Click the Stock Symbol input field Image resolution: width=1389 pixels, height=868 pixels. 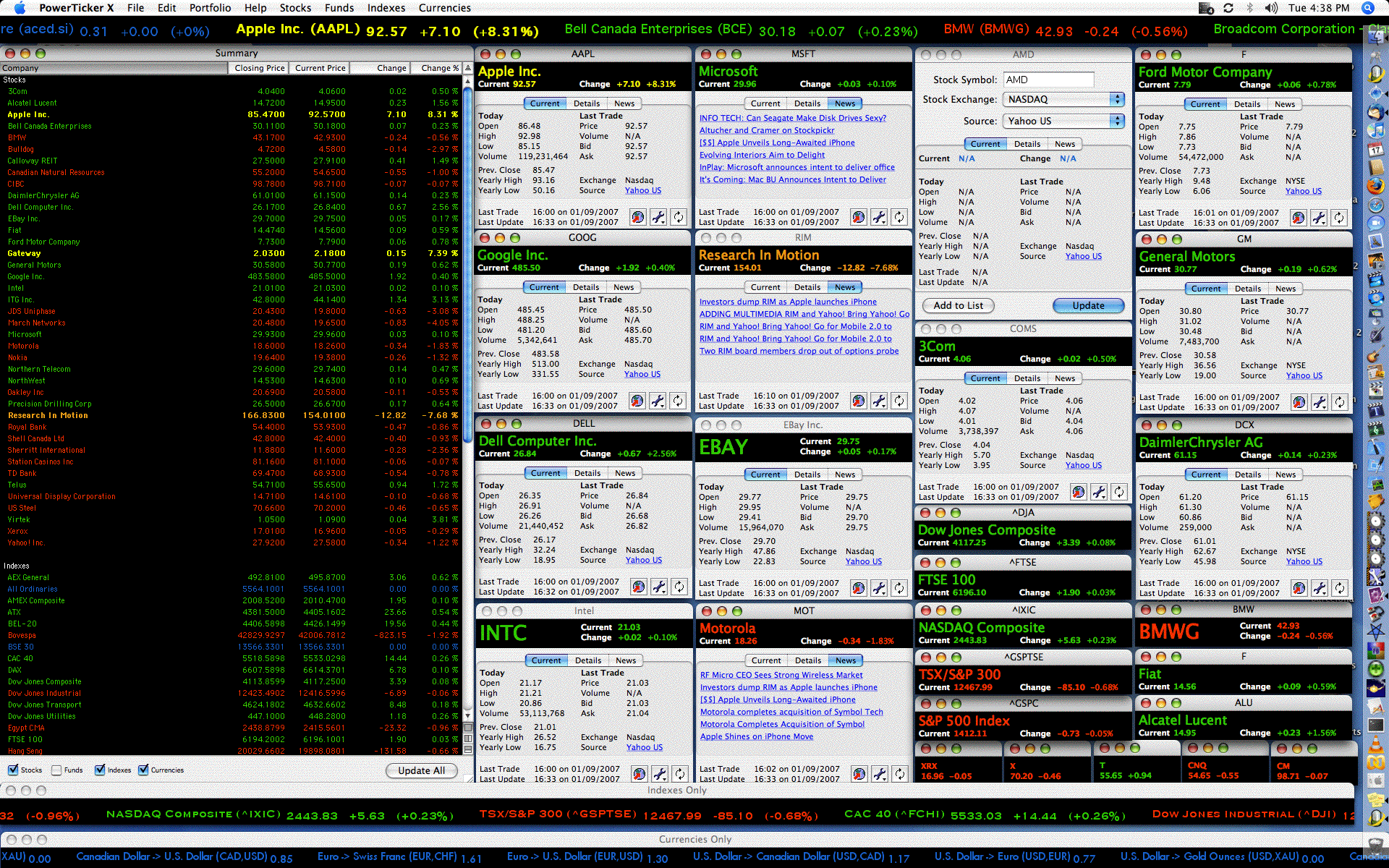point(1048,80)
